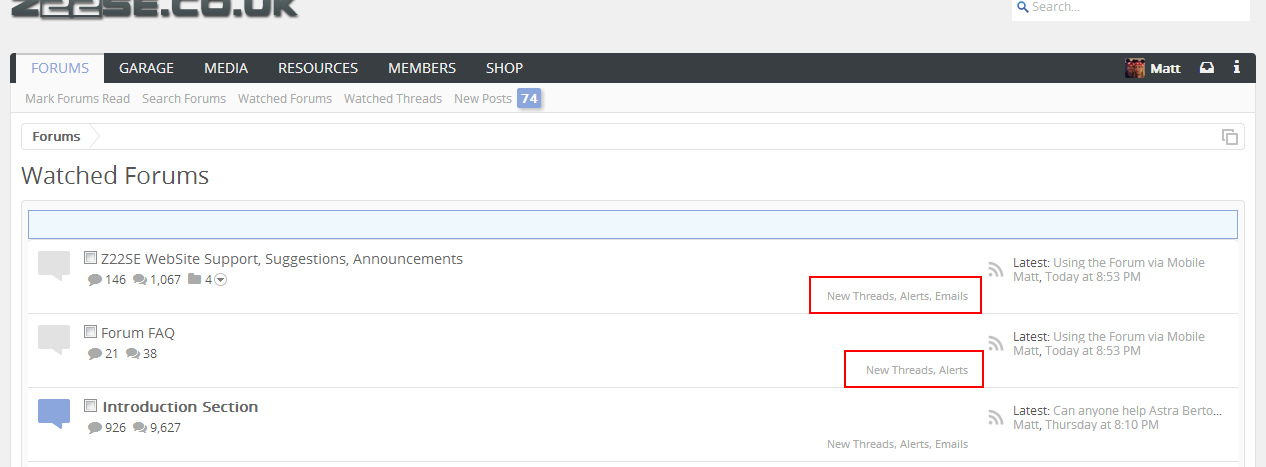This screenshot has height=467, width=1266.
Task: Click 'New Threads, Alerts' under Forum FAQ
Action: pyautogui.click(x=917, y=370)
